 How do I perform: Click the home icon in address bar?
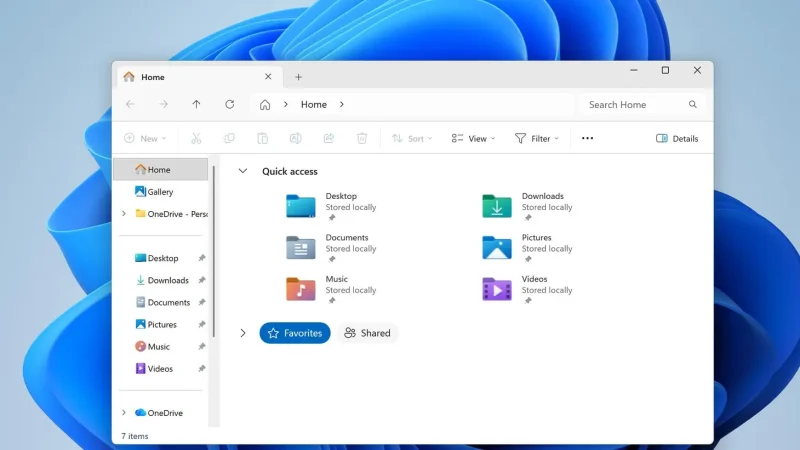[265, 105]
